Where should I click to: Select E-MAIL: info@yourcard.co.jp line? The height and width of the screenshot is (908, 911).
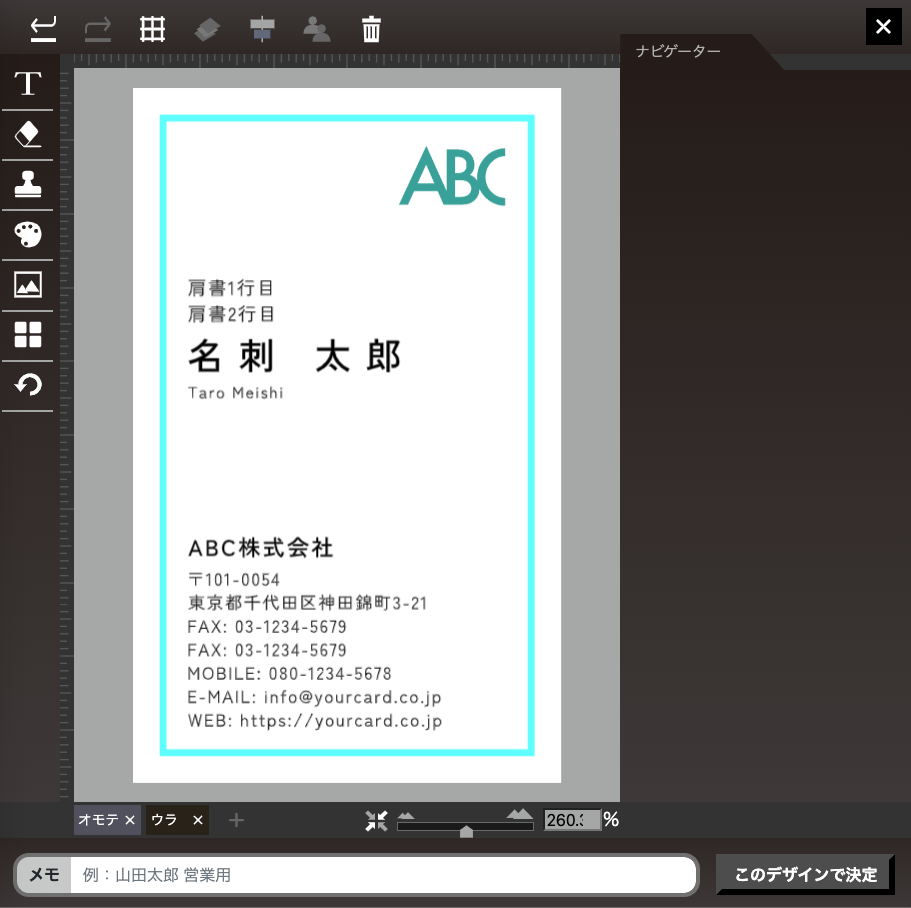pyautogui.click(x=314, y=697)
